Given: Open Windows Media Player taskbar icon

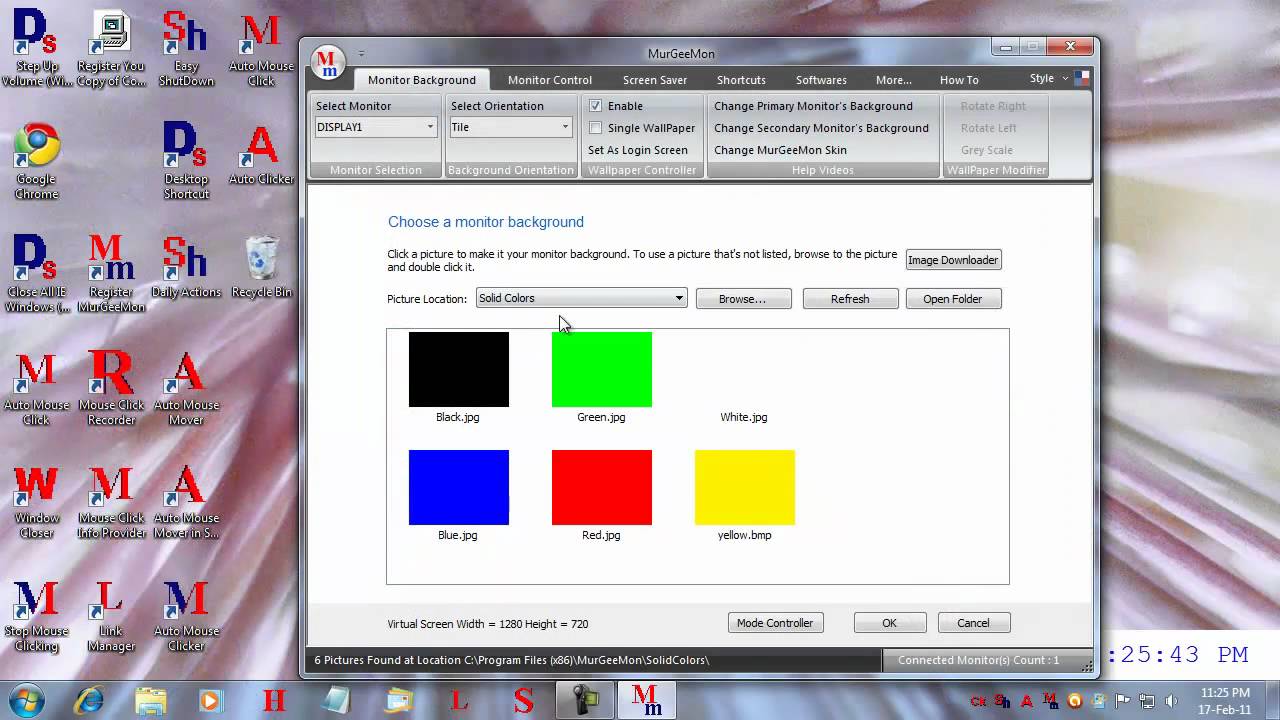Looking at the screenshot, I should (x=211, y=700).
